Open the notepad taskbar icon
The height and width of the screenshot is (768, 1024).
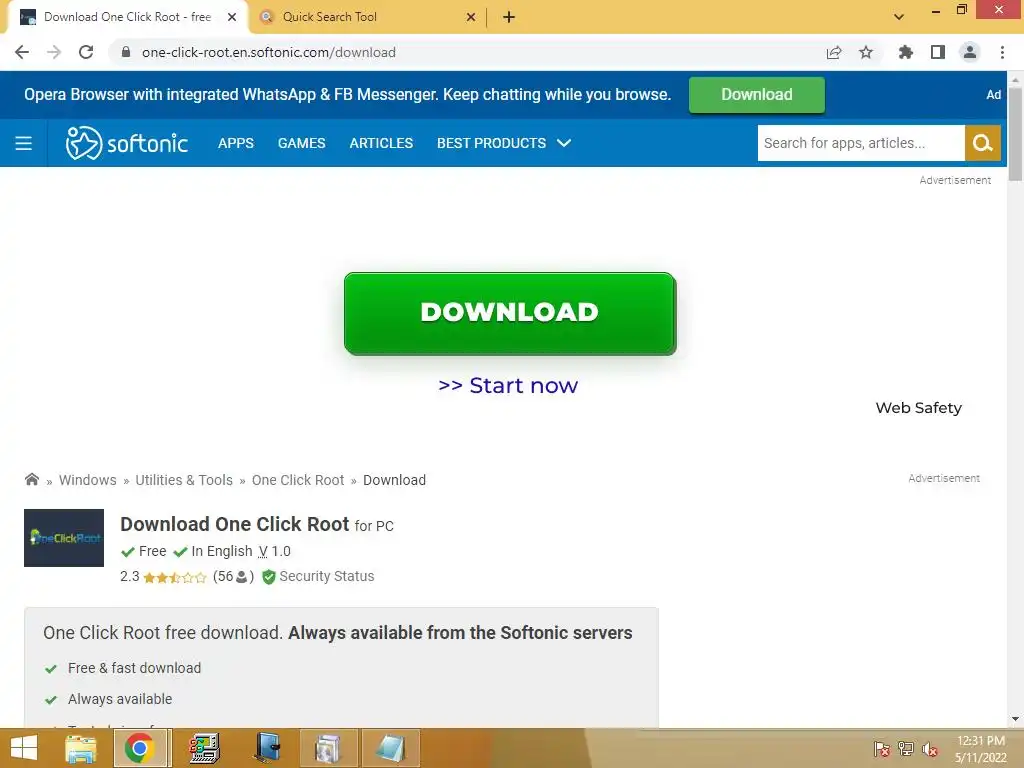391,748
